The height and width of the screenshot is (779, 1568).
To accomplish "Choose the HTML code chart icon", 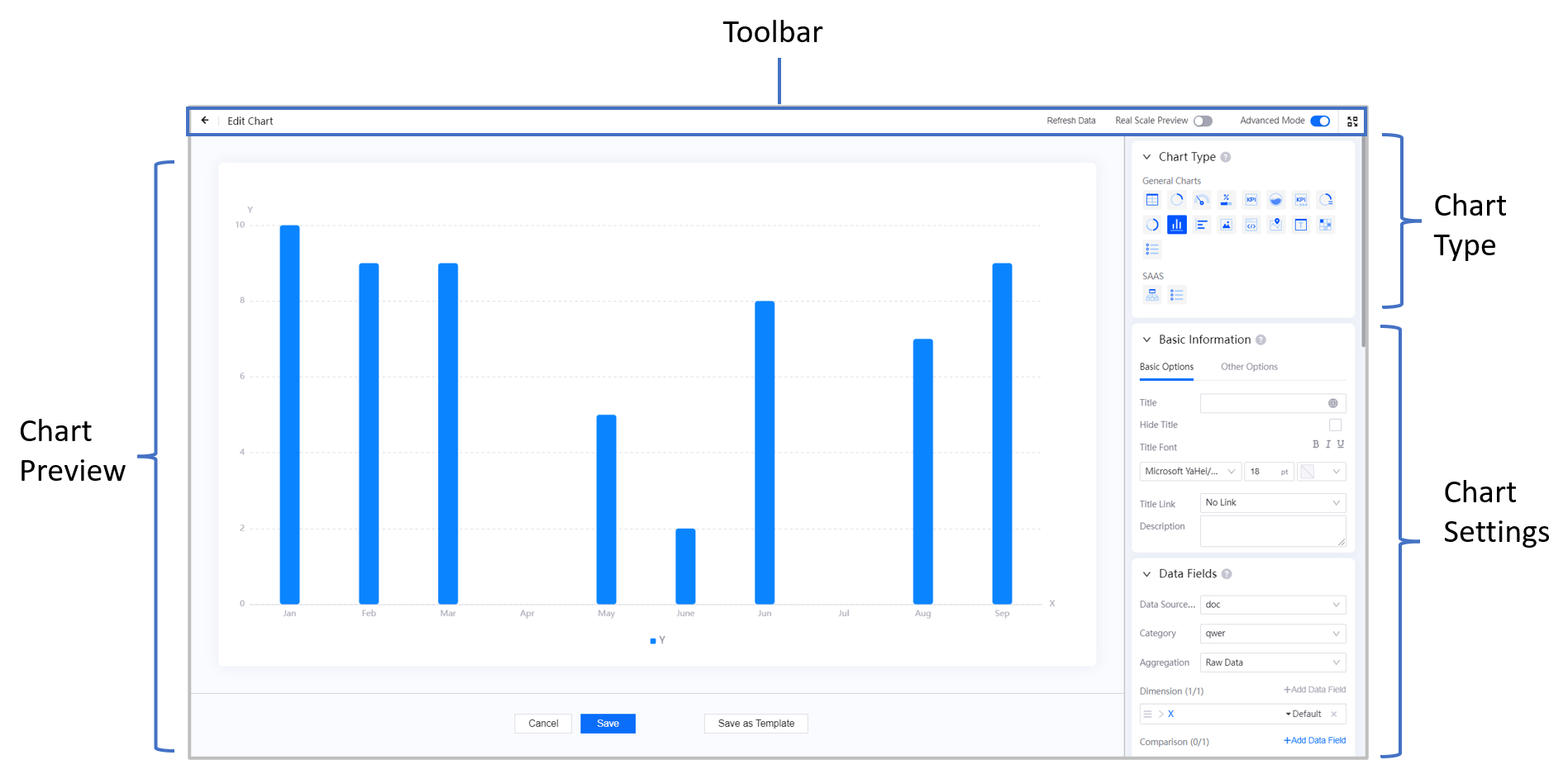I will tap(1251, 225).
